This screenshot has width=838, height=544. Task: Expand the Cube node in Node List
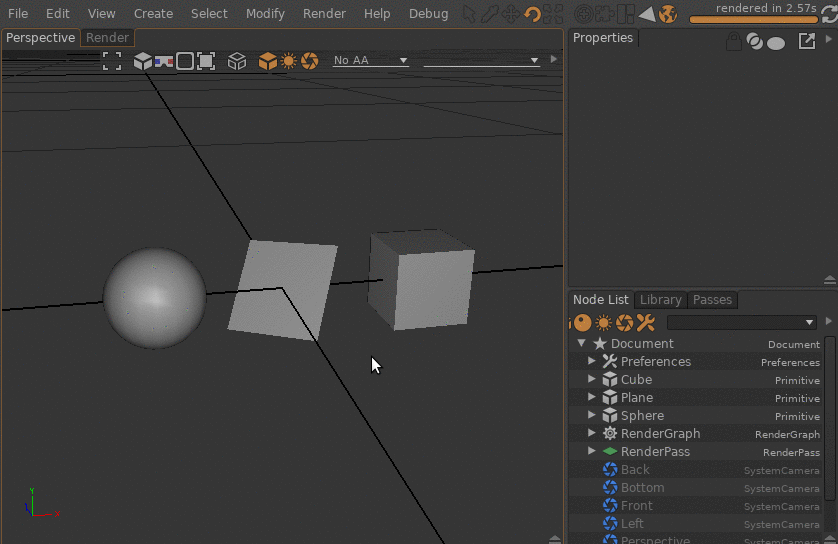592,380
